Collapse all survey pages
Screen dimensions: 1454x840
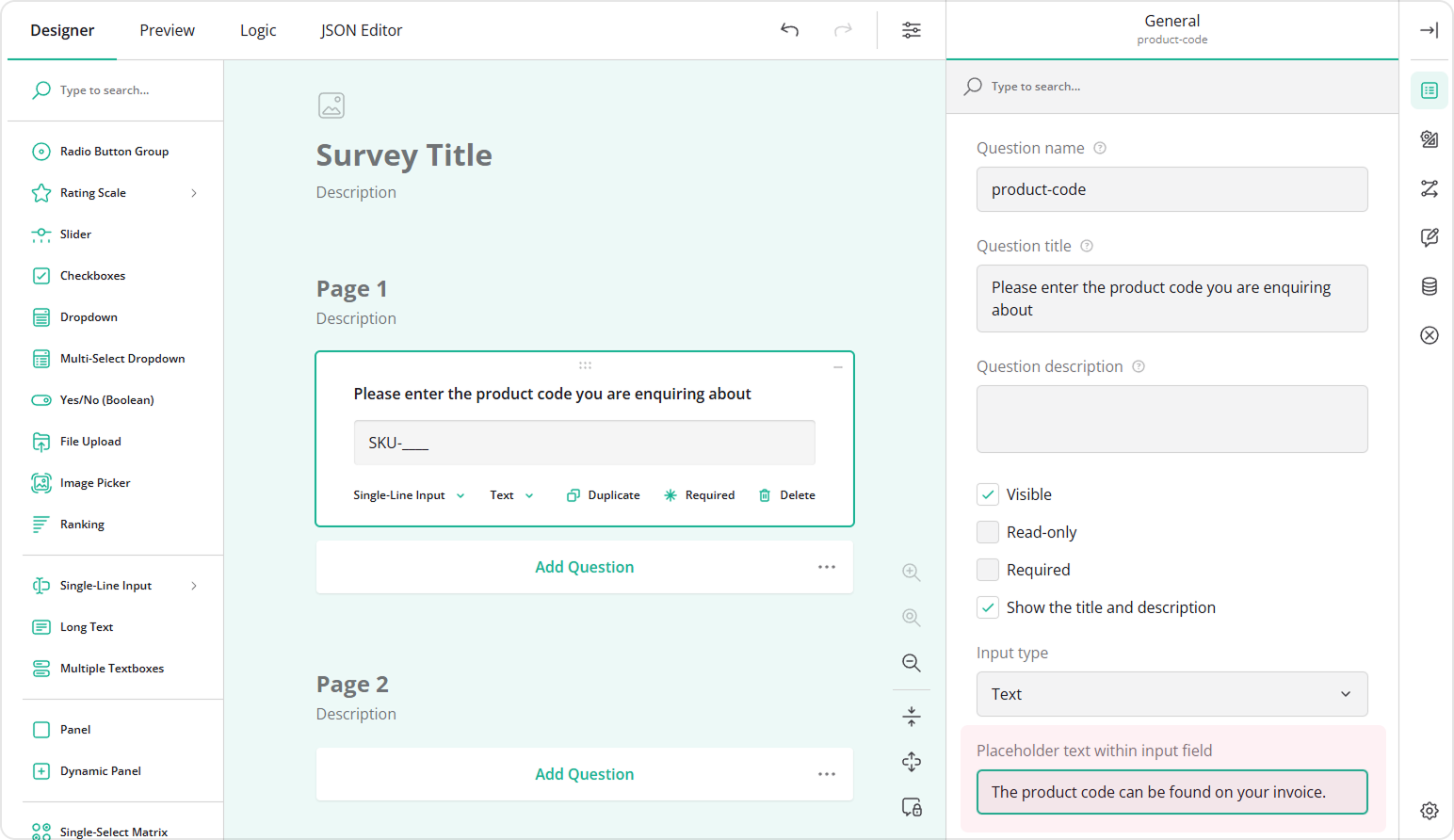click(910, 716)
